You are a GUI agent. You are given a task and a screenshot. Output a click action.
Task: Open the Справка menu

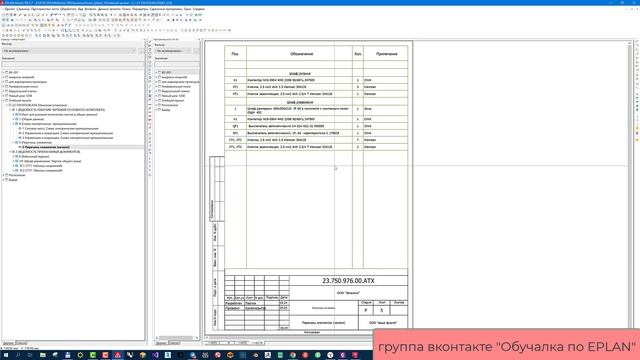(199, 9)
